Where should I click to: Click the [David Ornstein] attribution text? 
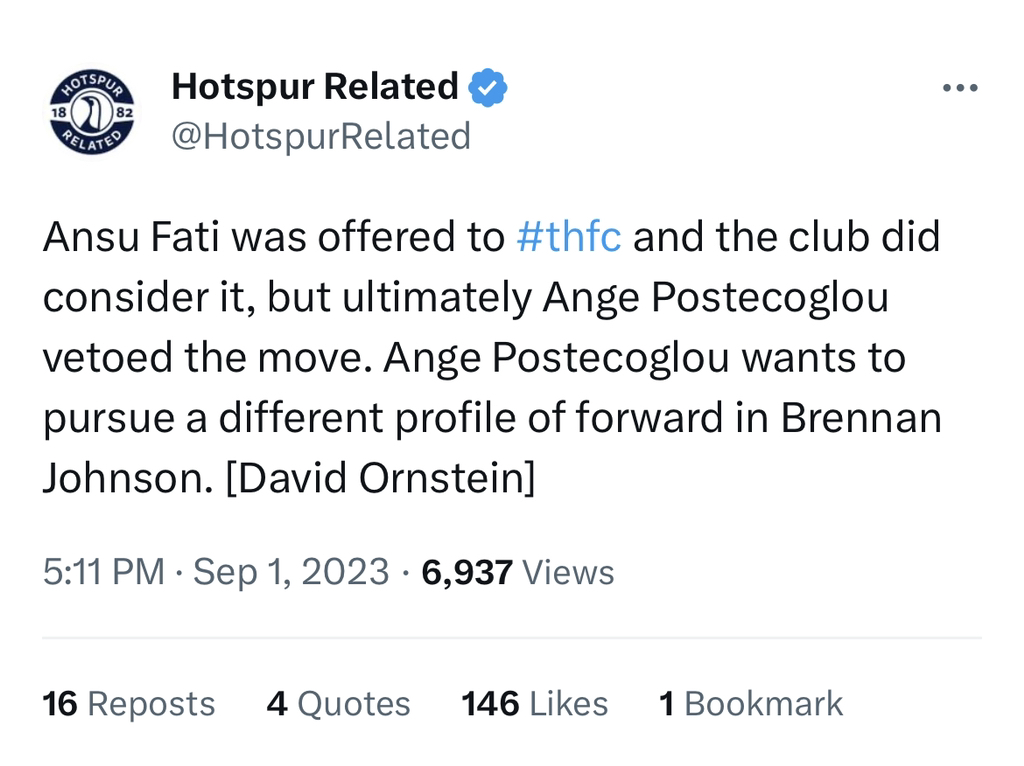click(x=380, y=478)
